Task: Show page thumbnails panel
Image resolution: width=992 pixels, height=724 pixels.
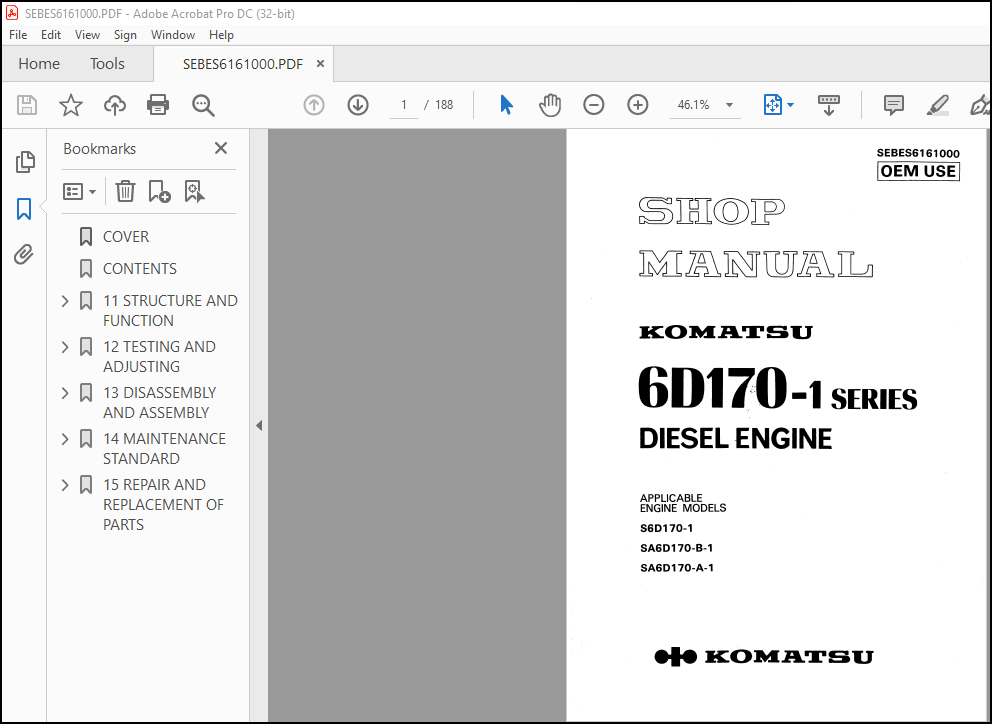Action: coord(25,162)
